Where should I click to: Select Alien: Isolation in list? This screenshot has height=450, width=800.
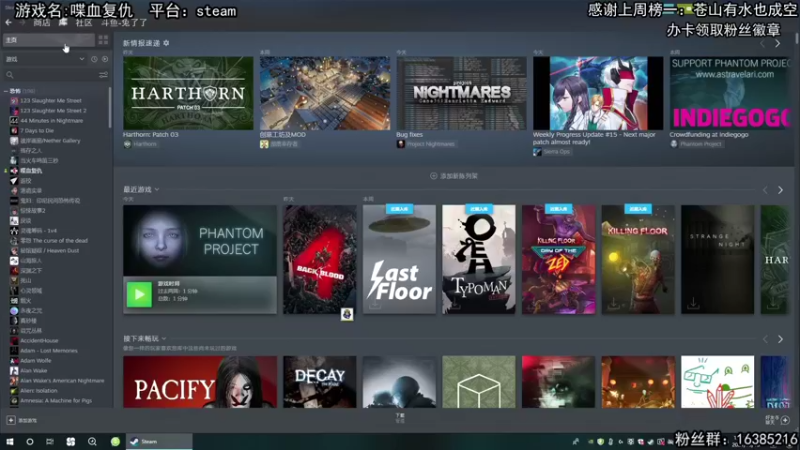[38, 390]
